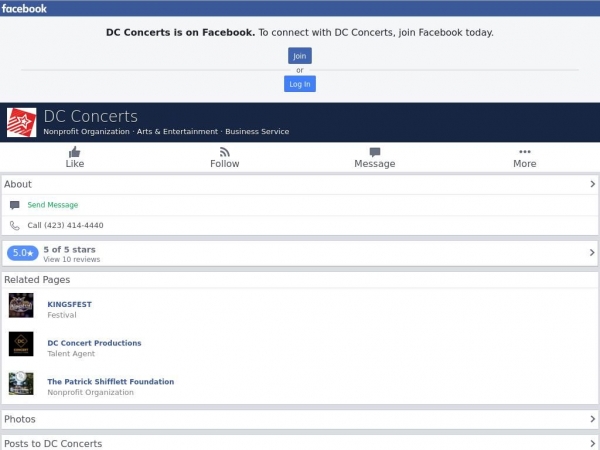Click the DC Concerts page title
Viewport: 600px width, 450px height.
[x=91, y=116]
